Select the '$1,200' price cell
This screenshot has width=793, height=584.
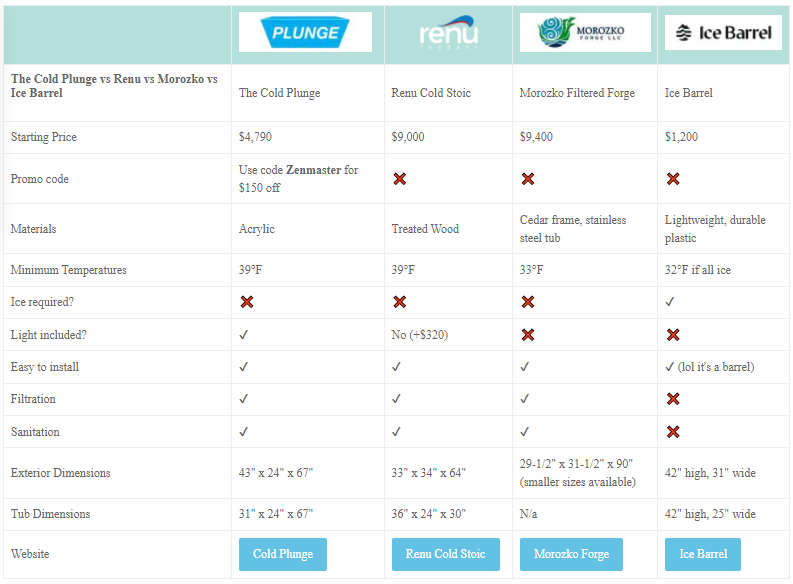click(681, 137)
